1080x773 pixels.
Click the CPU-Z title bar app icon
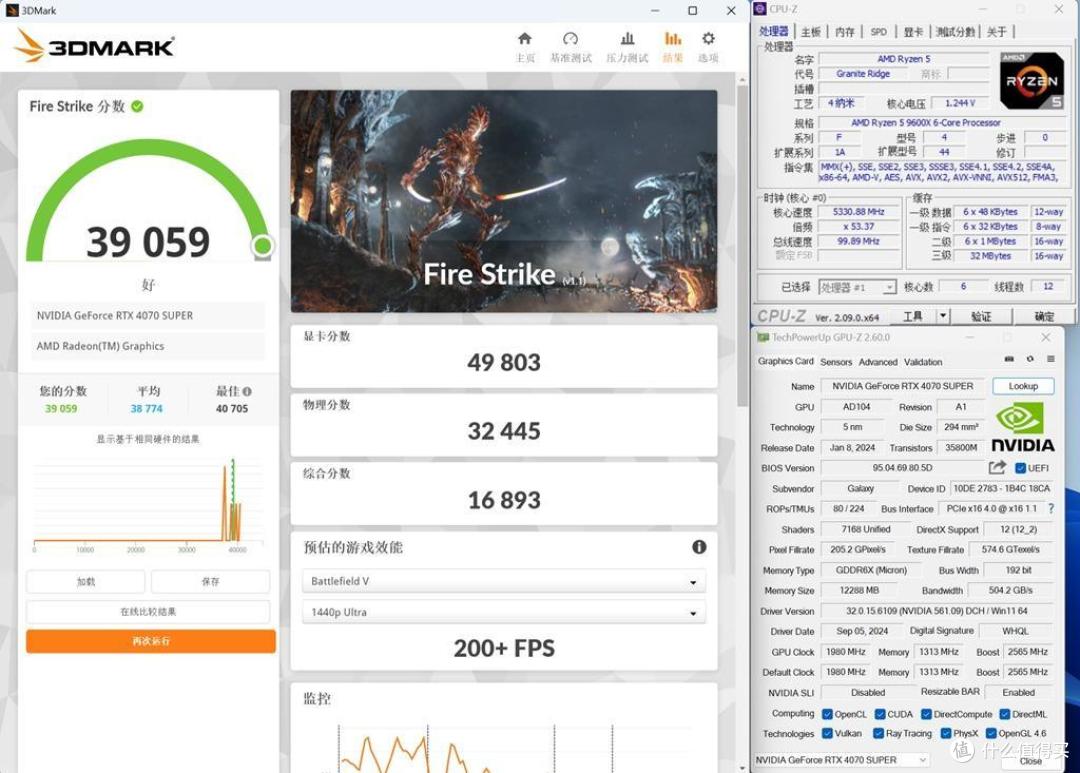tap(760, 9)
